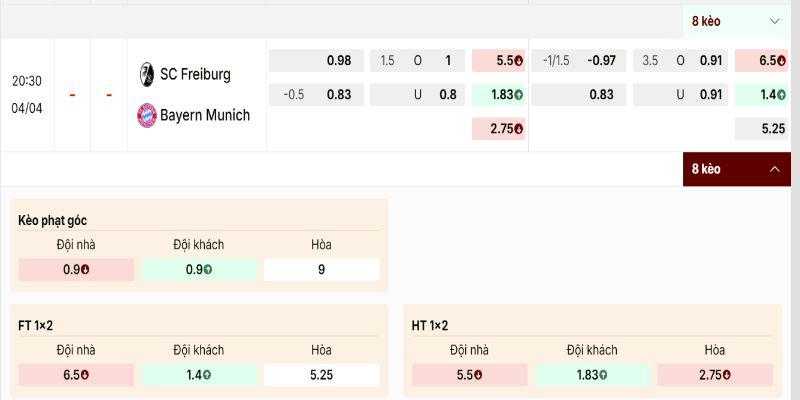Select Hòa odds 9 in Kèo phạt góc
This screenshot has height=400, width=800.
321,270
